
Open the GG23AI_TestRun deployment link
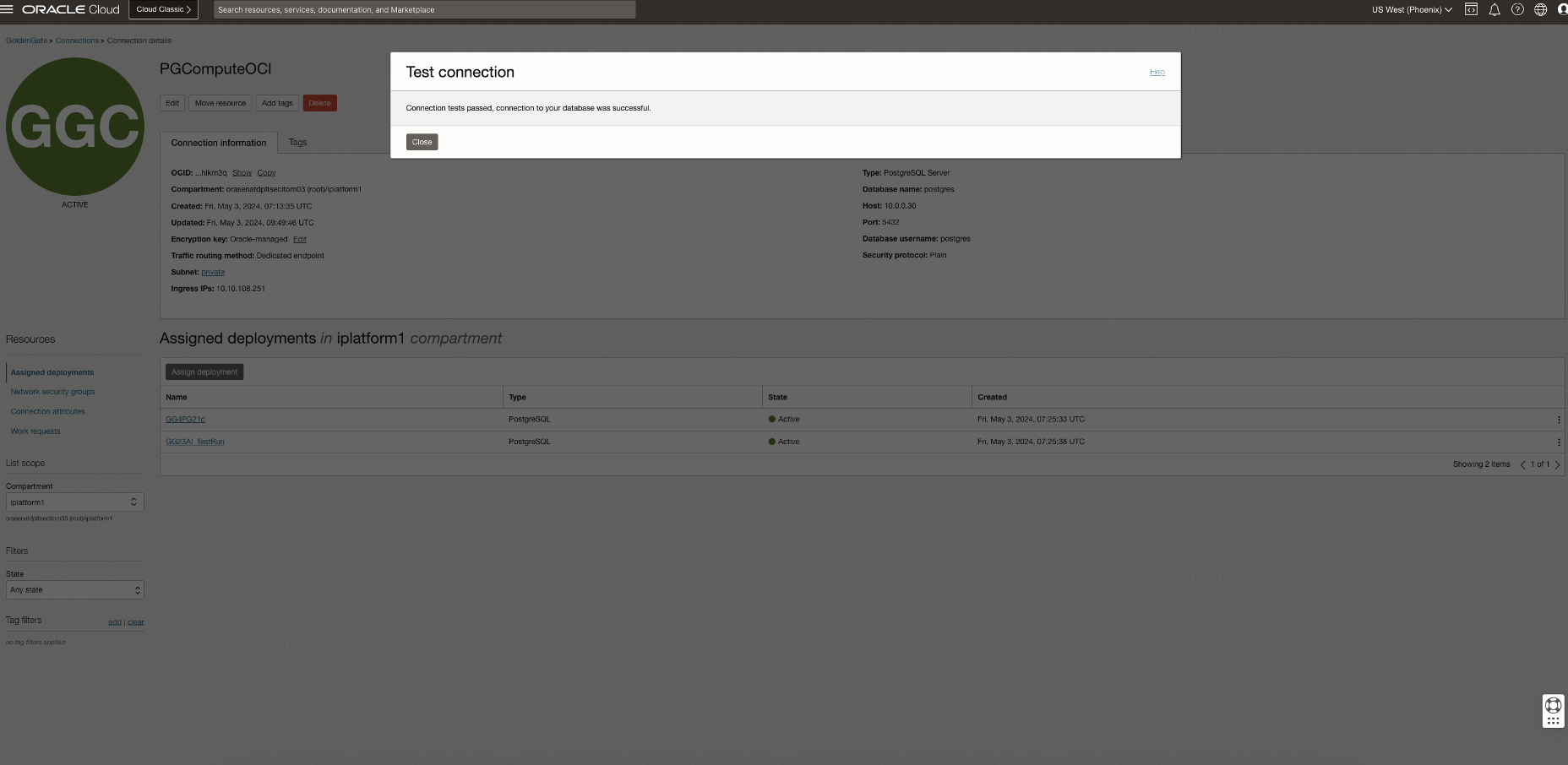point(195,442)
